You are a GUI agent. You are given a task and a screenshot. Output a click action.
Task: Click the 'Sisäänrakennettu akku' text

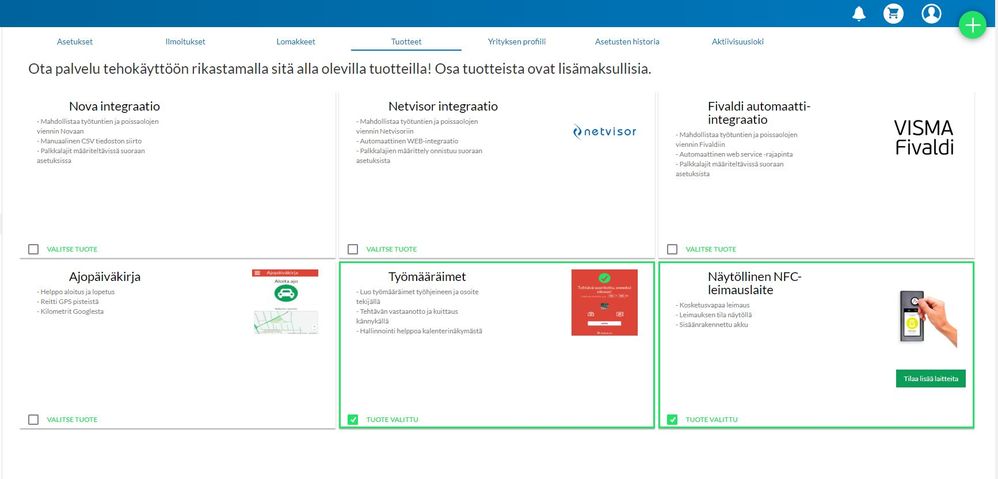pos(712,325)
